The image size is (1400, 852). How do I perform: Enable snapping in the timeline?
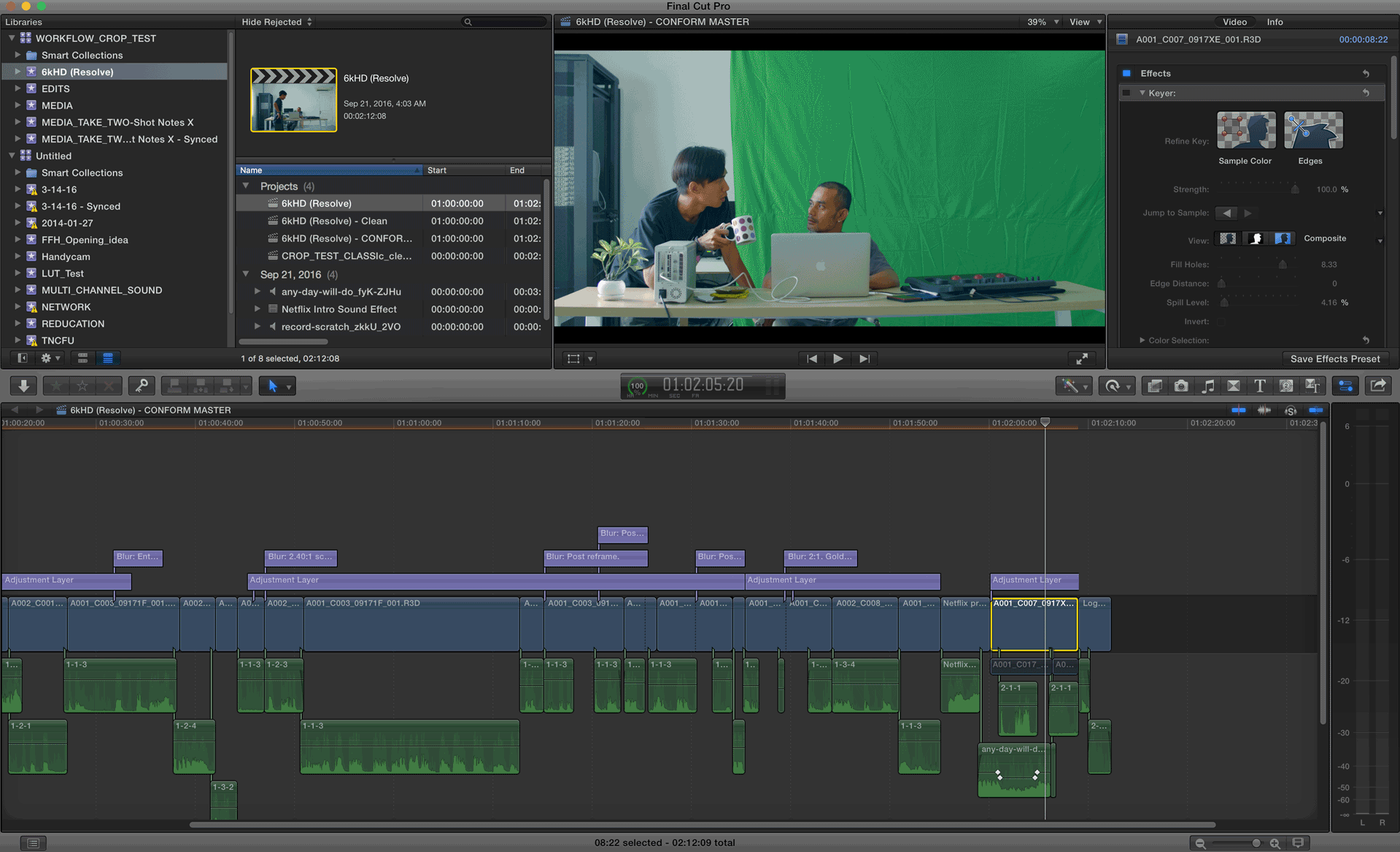tap(1315, 410)
